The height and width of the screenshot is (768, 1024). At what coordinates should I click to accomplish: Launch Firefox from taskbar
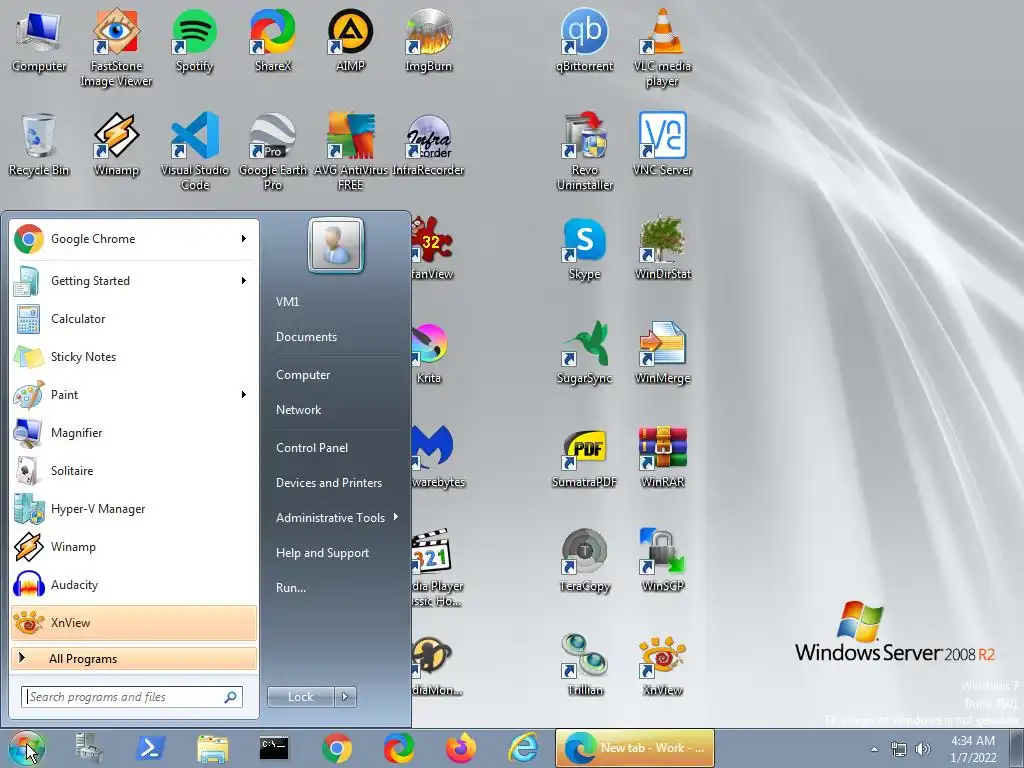[460, 748]
